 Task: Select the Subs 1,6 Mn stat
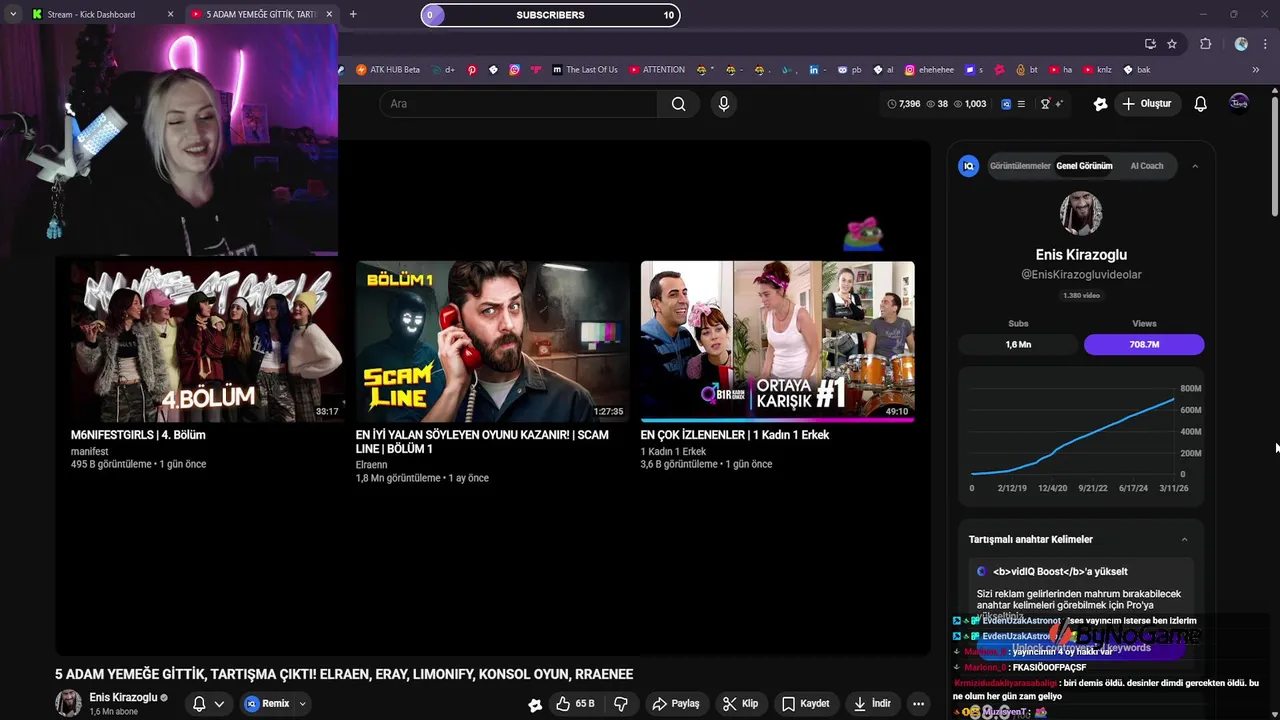tap(1018, 344)
